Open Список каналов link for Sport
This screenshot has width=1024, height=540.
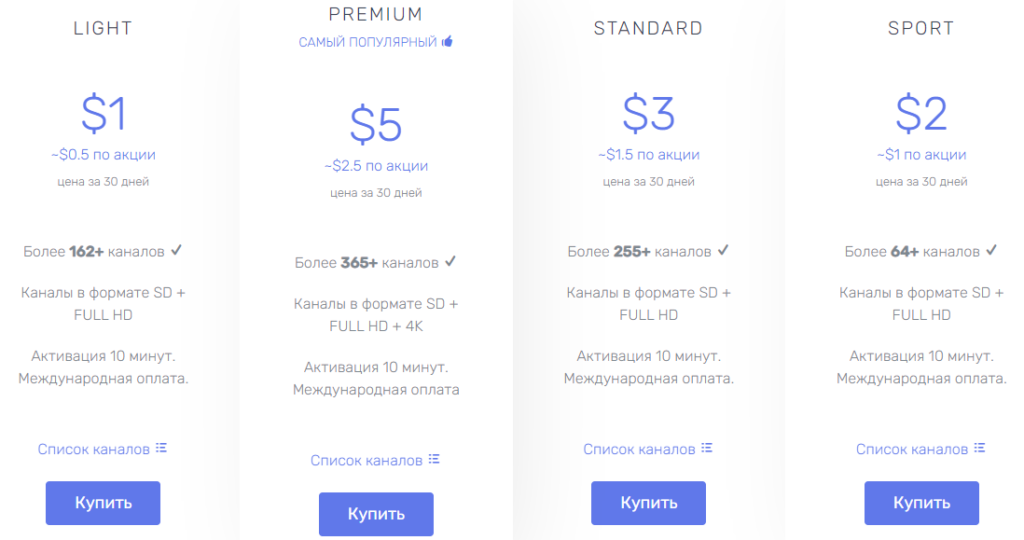(912, 449)
